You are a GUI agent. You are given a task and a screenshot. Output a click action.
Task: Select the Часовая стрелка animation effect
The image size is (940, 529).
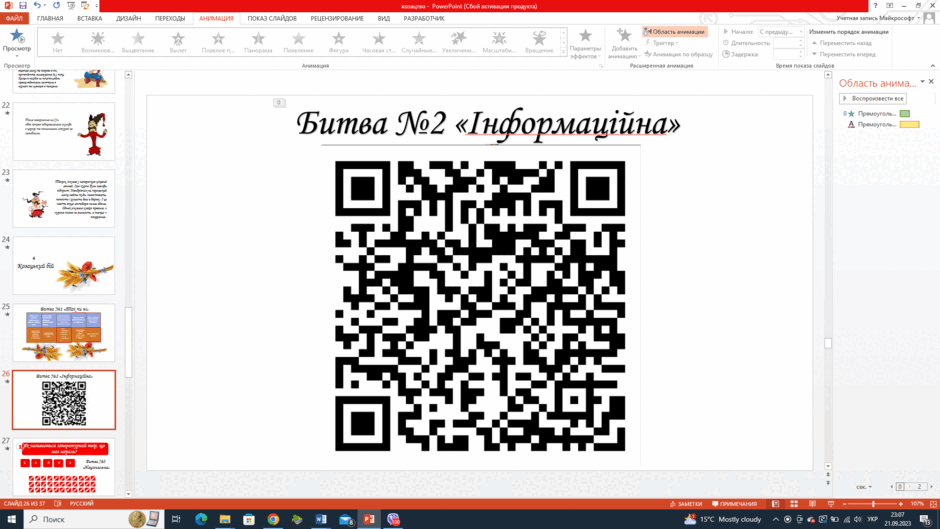click(x=379, y=43)
